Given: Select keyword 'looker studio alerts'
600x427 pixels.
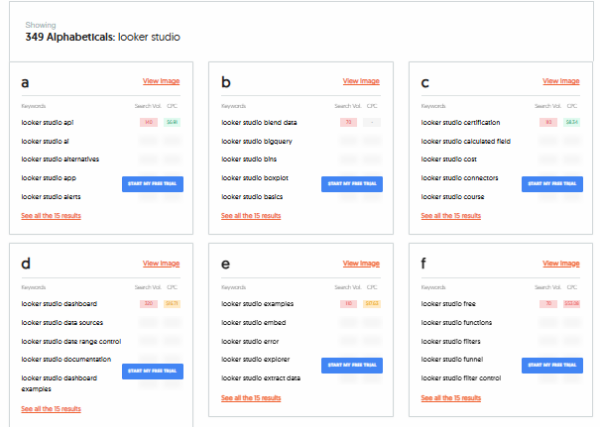Looking at the screenshot, I should pyautogui.click(x=51, y=197).
